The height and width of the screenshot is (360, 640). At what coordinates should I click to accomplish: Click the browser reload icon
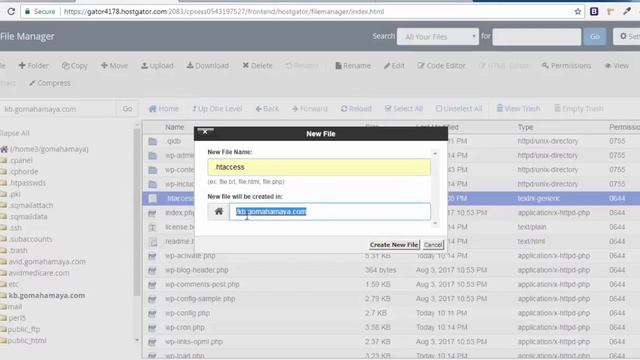tap(11, 11)
